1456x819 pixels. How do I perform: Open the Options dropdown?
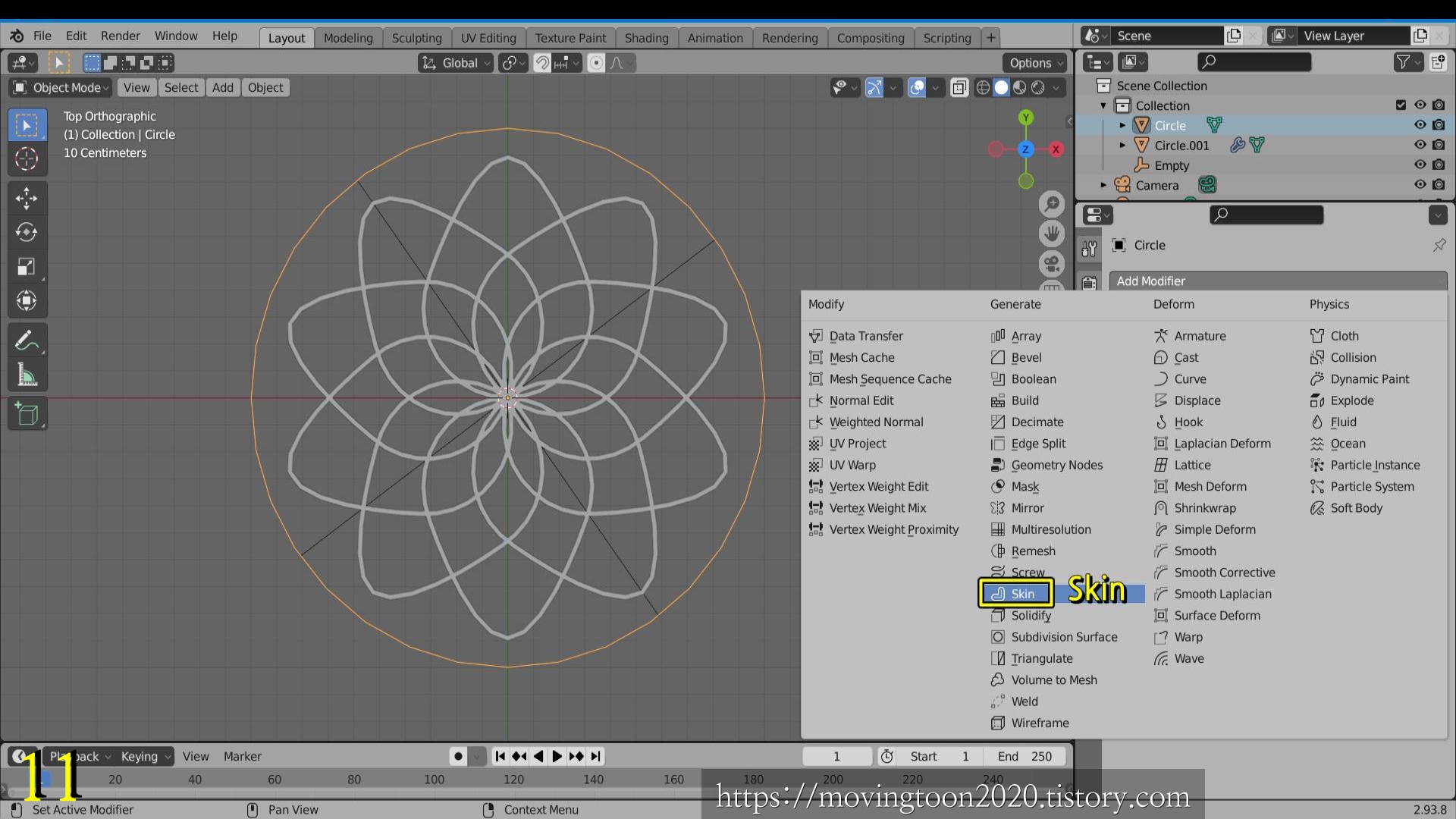(1035, 63)
